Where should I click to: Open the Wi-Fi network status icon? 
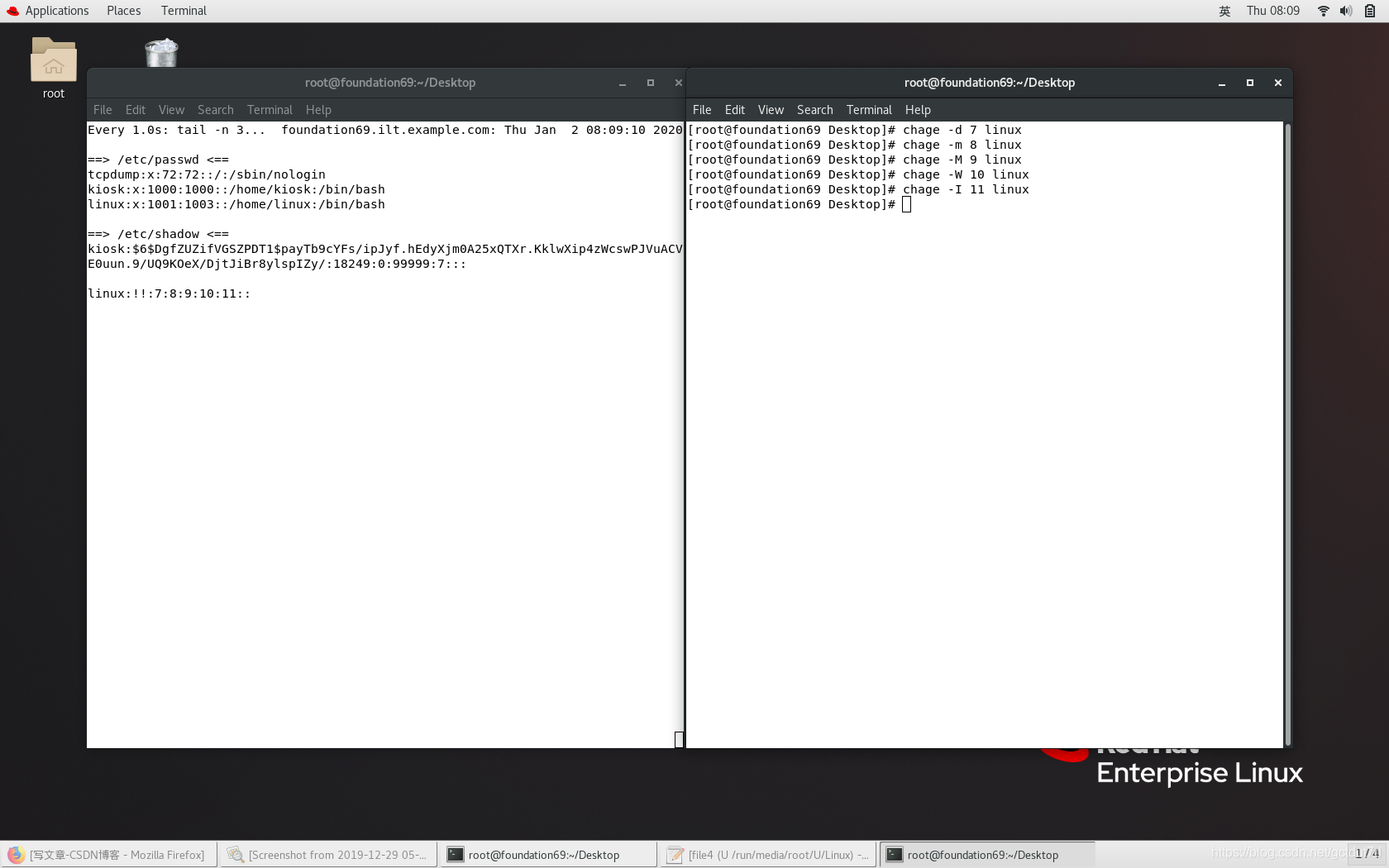[x=1323, y=11]
